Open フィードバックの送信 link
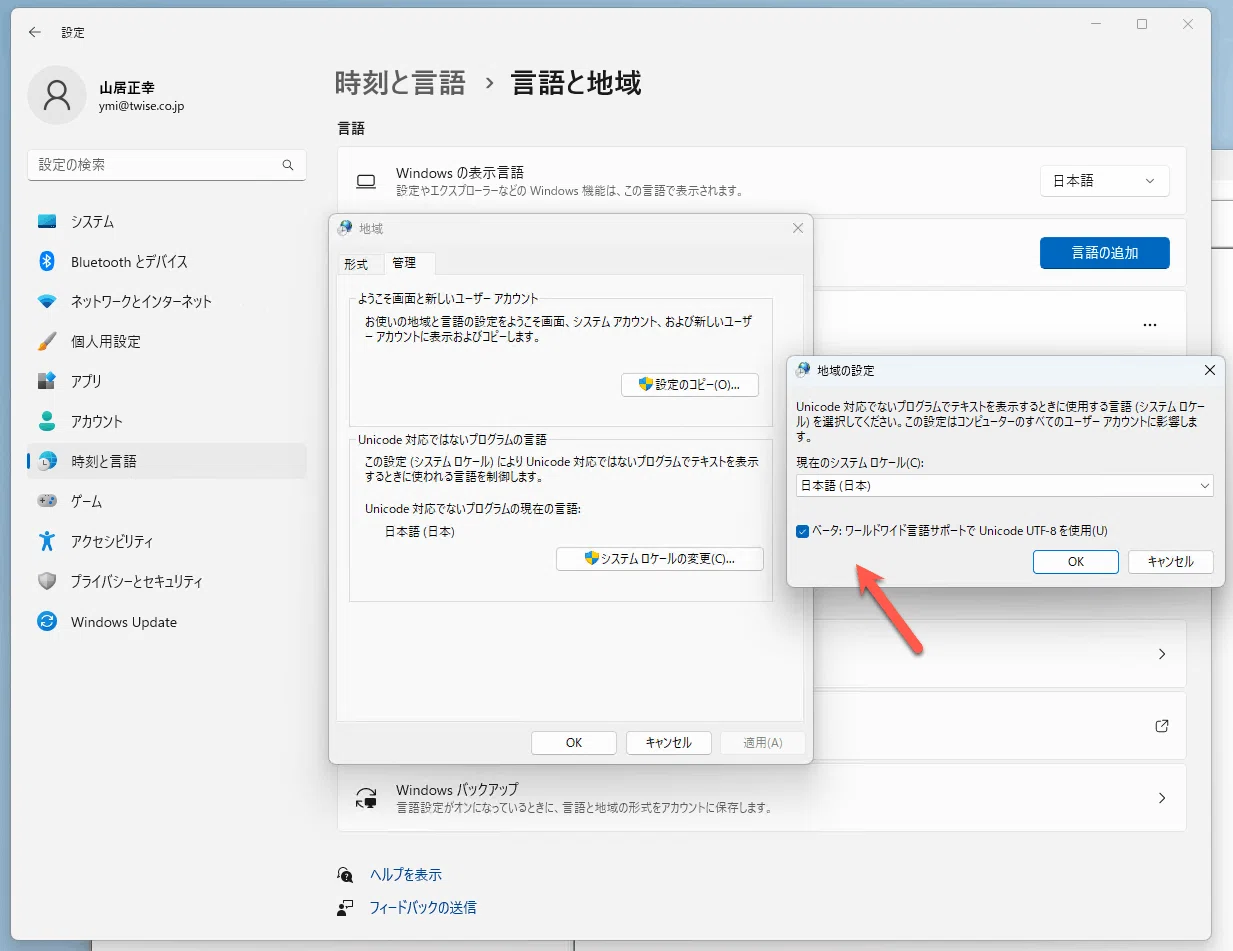1233x951 pixels. click(423, 908)
